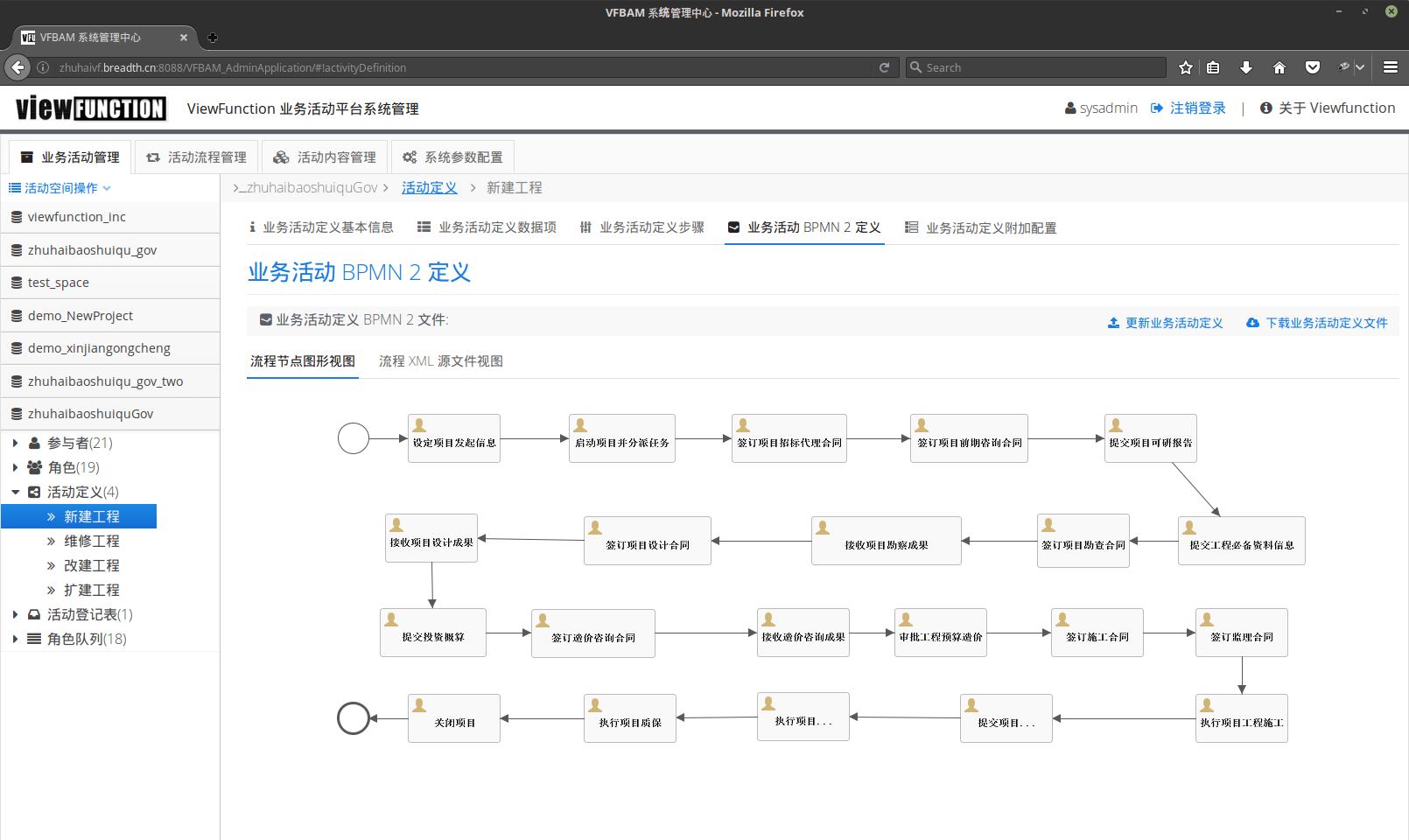Select demo_NewProject activity space
This screenshot has width=1409, height=840.
pos(110,316)
